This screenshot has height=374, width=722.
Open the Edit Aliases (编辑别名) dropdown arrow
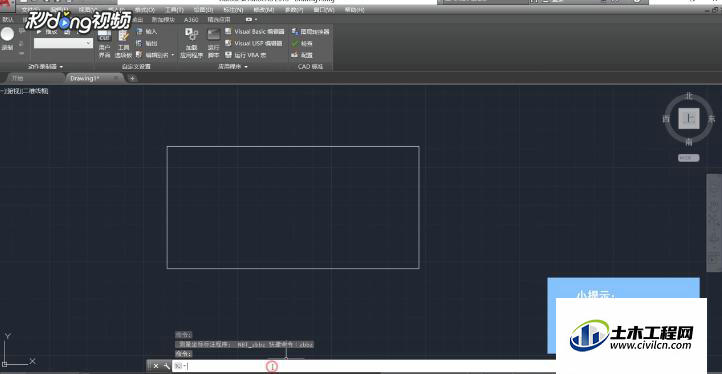(173, 55)
